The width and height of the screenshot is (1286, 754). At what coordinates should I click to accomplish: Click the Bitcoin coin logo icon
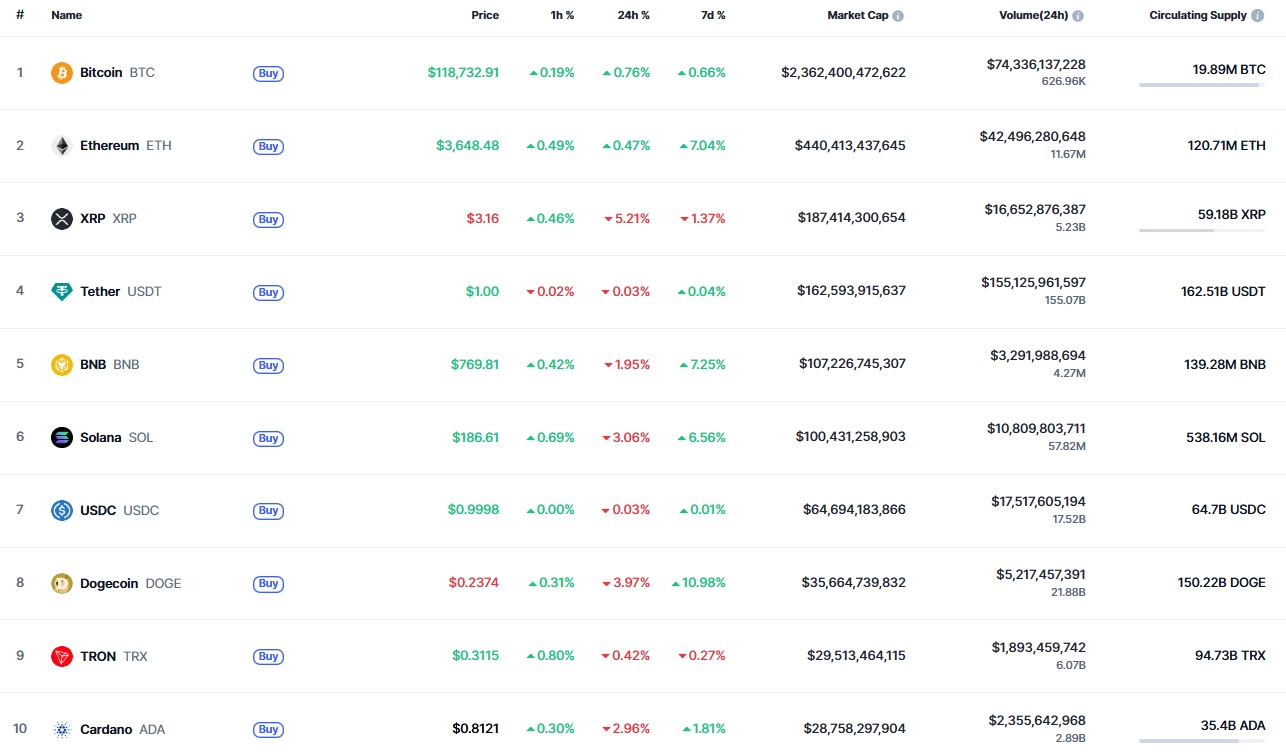(62, 73)
